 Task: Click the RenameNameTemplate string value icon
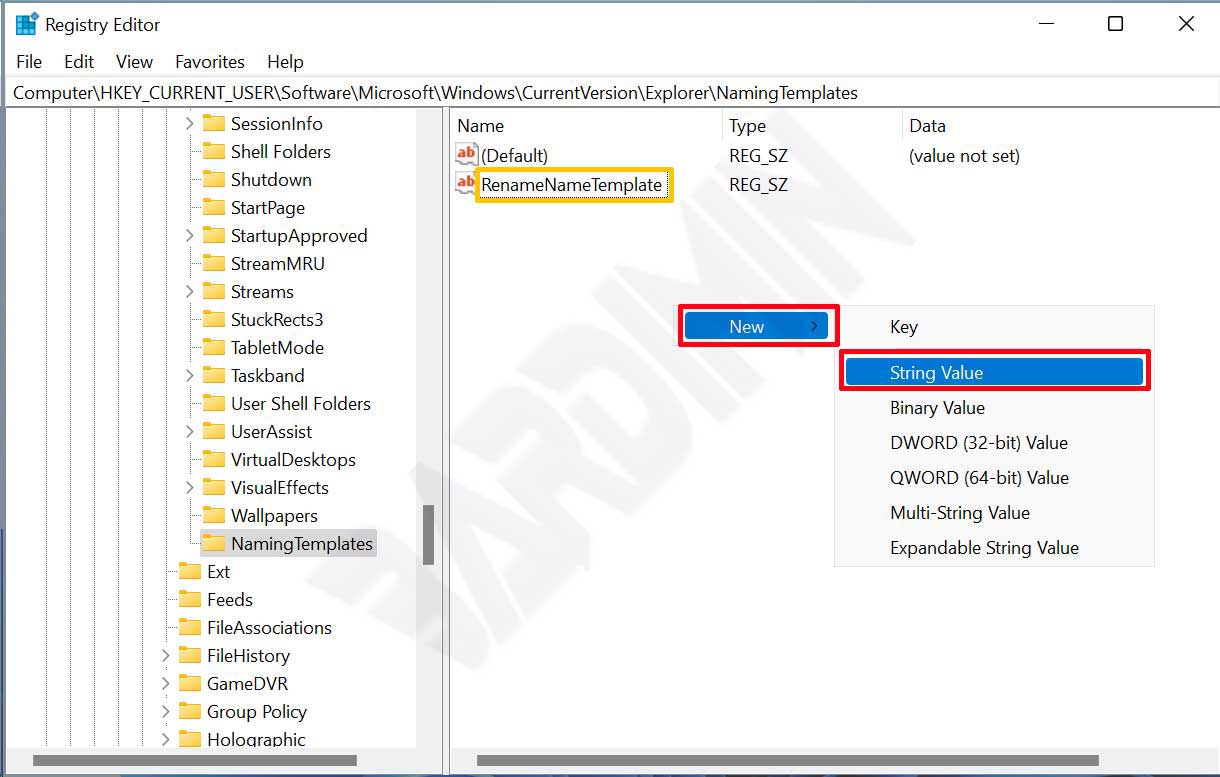(x=466, y=184)
